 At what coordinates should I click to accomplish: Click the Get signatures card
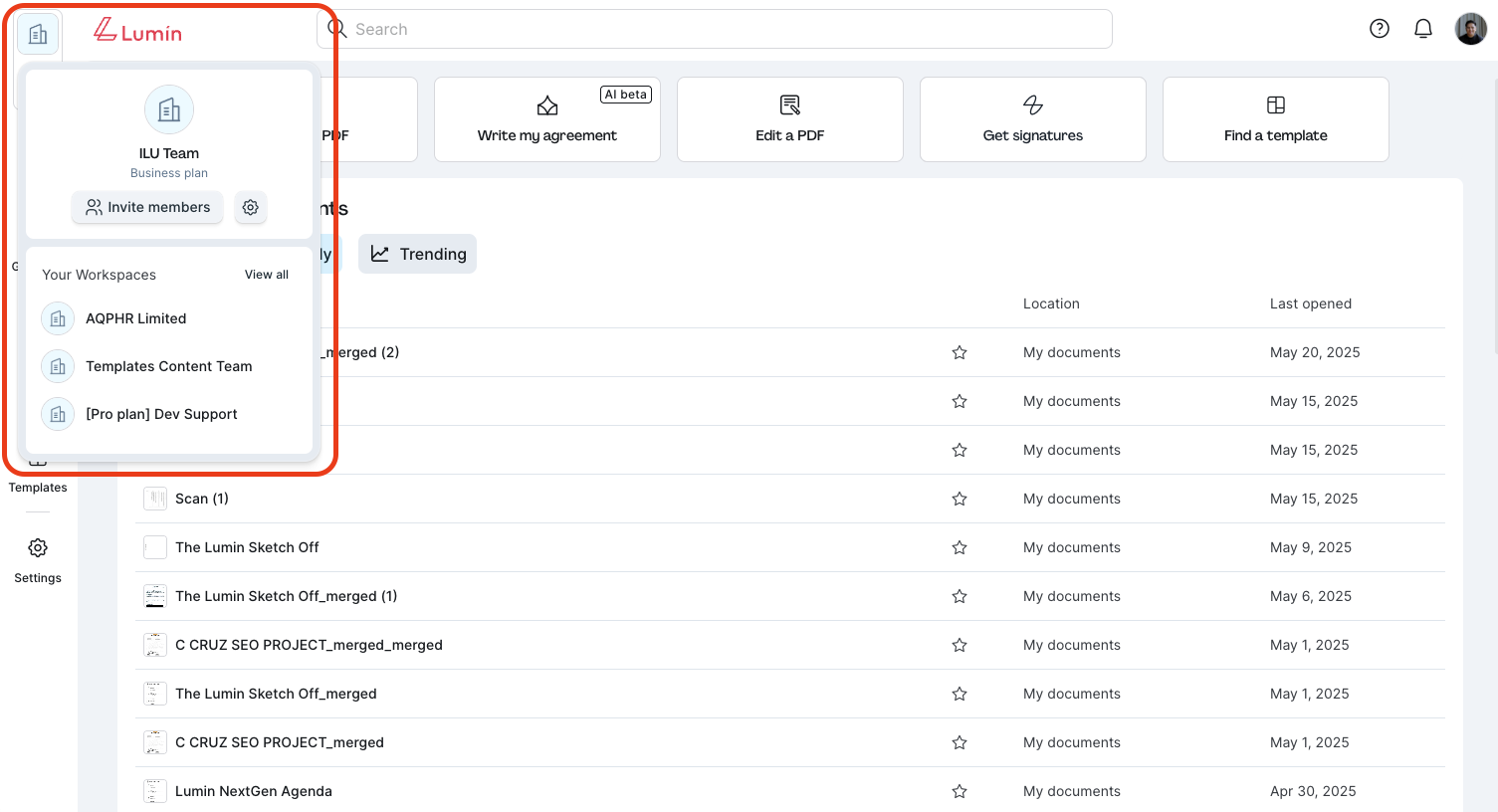(x=1033, y=119)
